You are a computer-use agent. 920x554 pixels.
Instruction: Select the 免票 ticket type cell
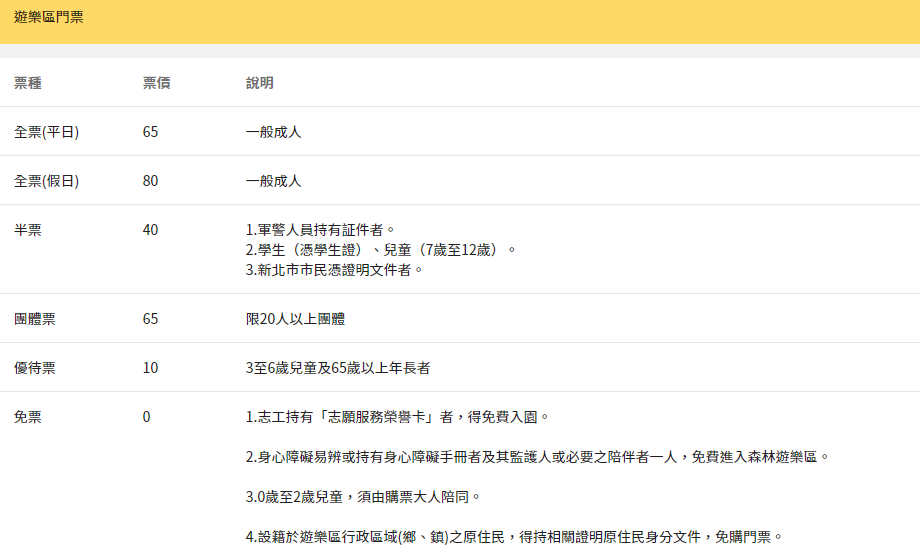click(x=28, y=417)
